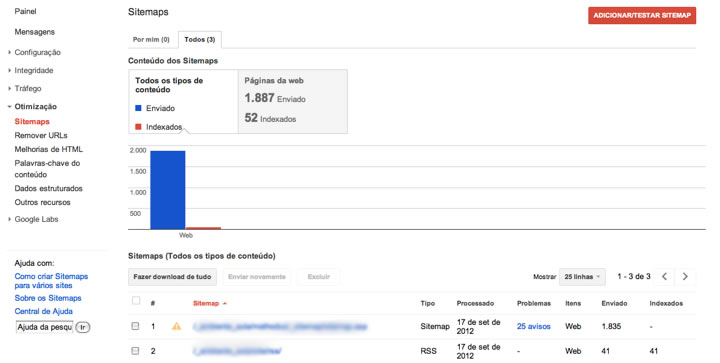Select Todos os tipos de conteúdo card
The width and height of the screenshot is (720, 363).
point(183,101)
